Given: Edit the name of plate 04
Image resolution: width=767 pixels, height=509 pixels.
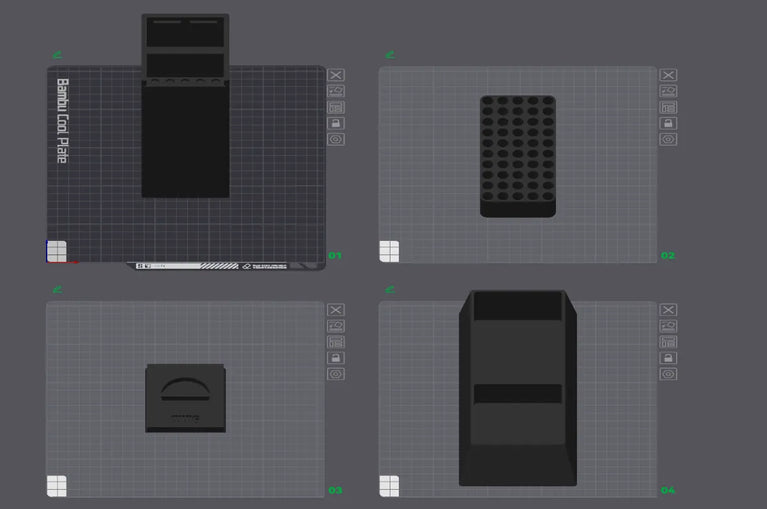Looking at the screenshot, I should (390, 289).
